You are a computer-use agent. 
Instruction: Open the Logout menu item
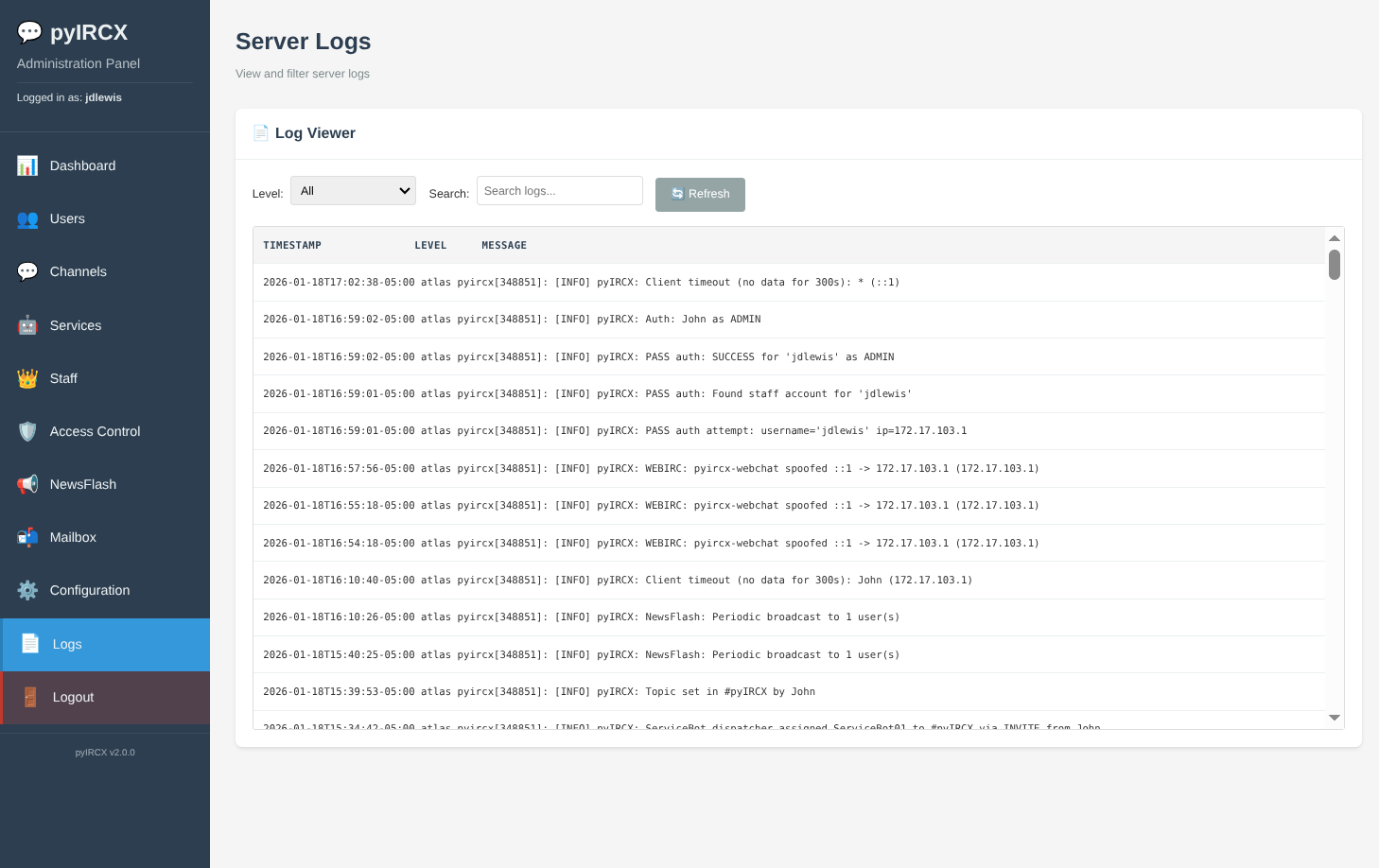[73, 697]
